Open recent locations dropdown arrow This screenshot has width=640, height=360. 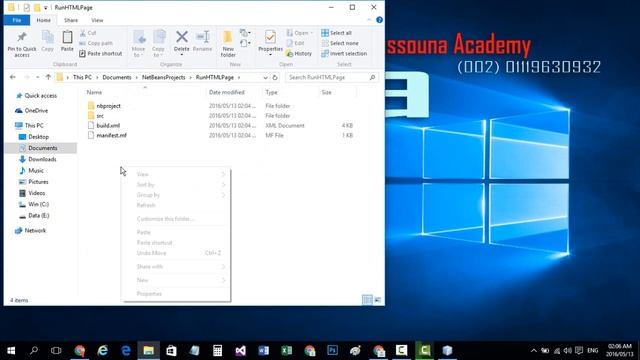point(37,77)
